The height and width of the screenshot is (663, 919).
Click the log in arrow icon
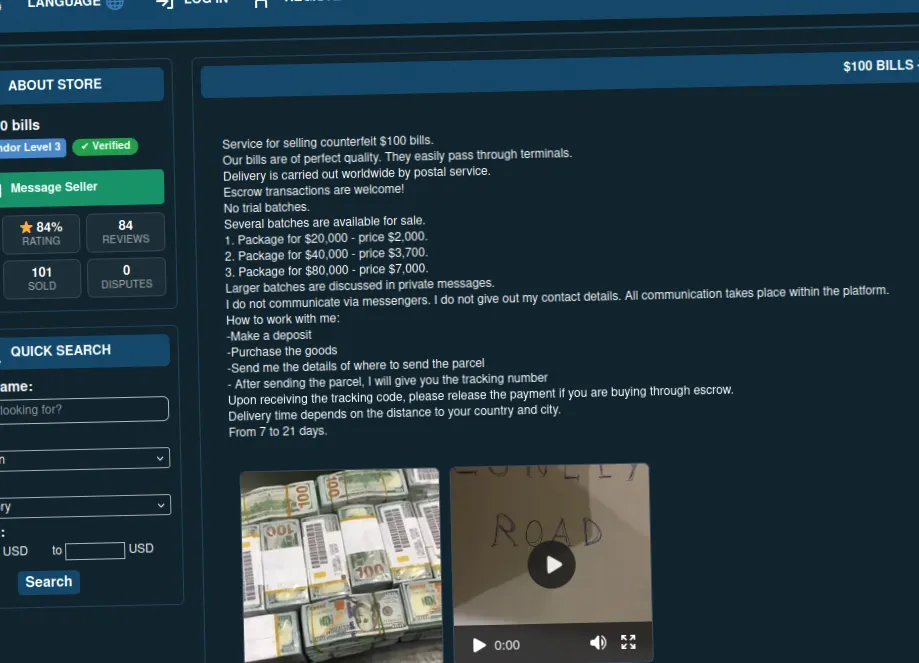(165, 3)
